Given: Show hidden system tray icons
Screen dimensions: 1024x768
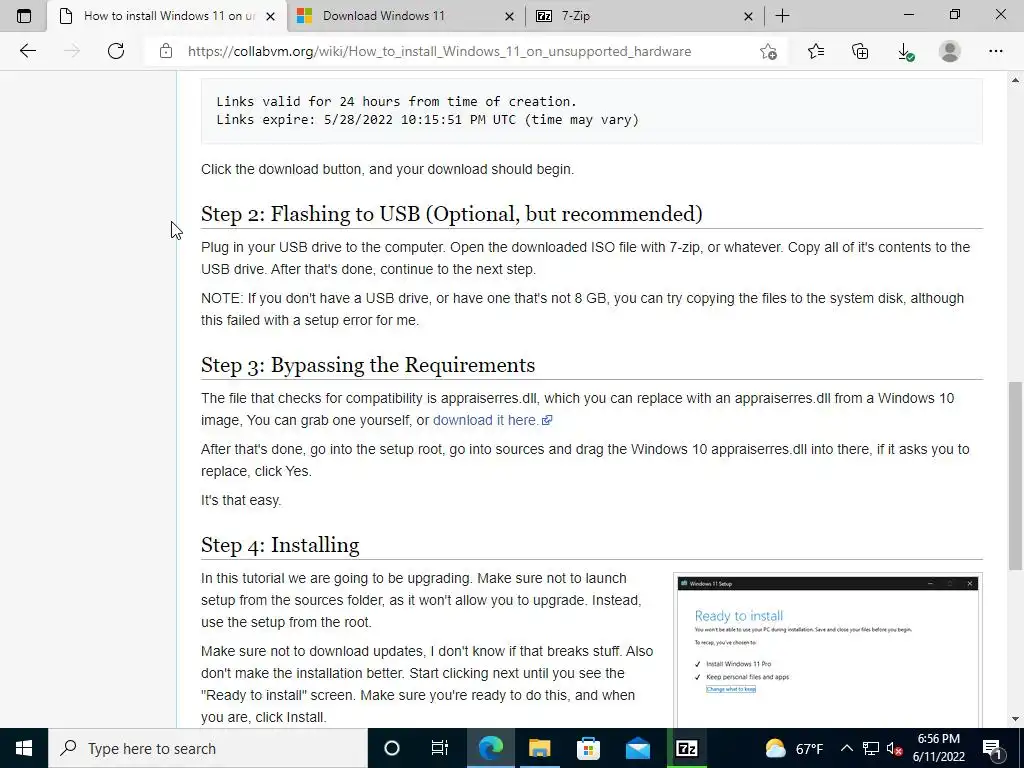Looking at the screenshot, I should [x=846, y=748].
